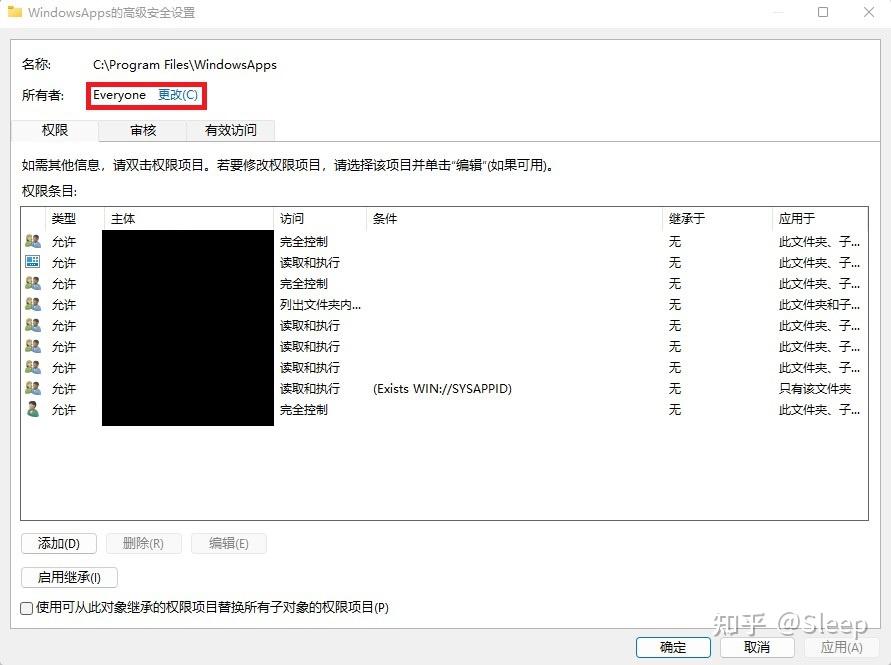Screen dimensions: 891x665
Task: Click the single-user icon on the last permission row
Action: [33, 409]
